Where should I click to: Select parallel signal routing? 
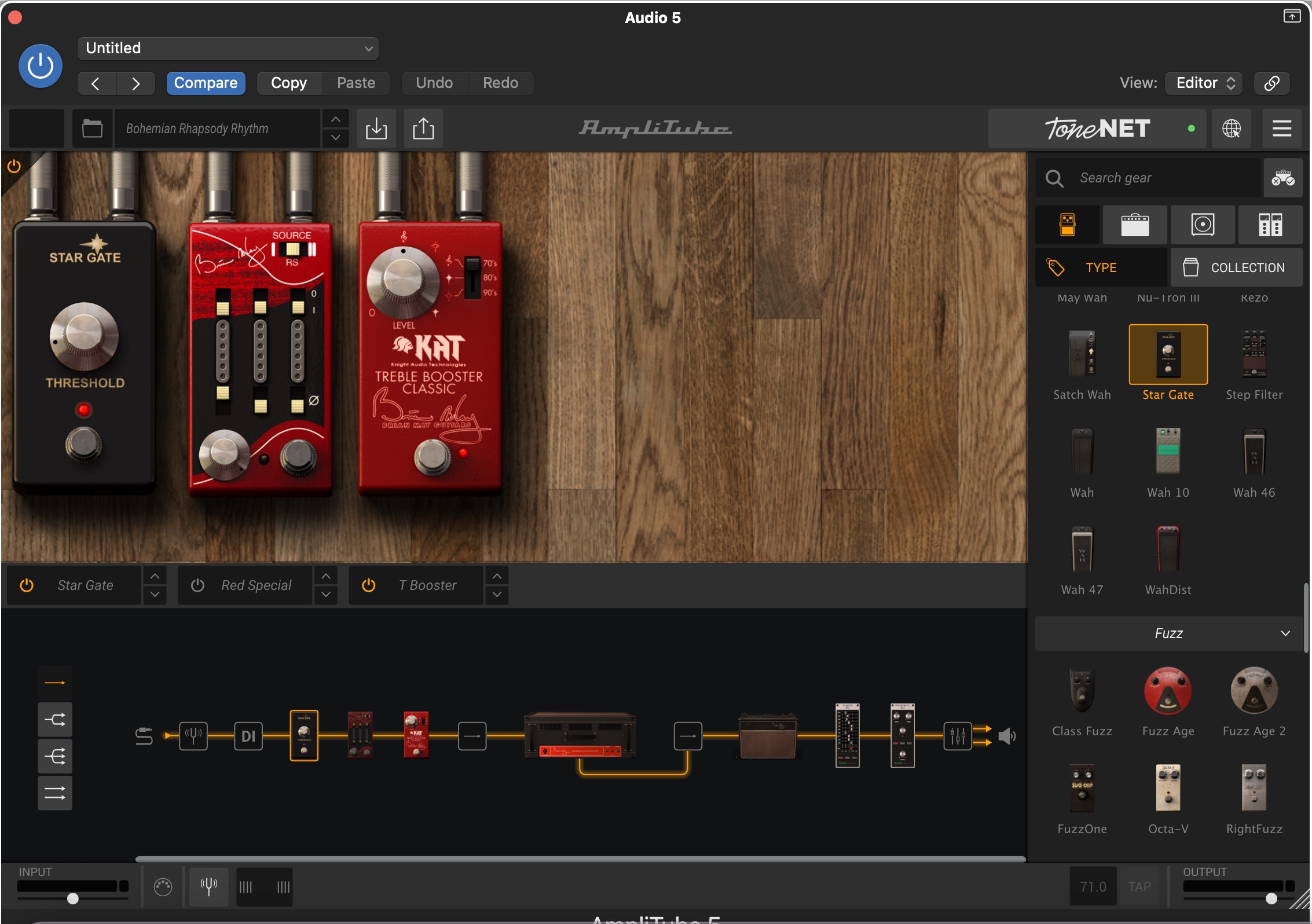point(55,793)
